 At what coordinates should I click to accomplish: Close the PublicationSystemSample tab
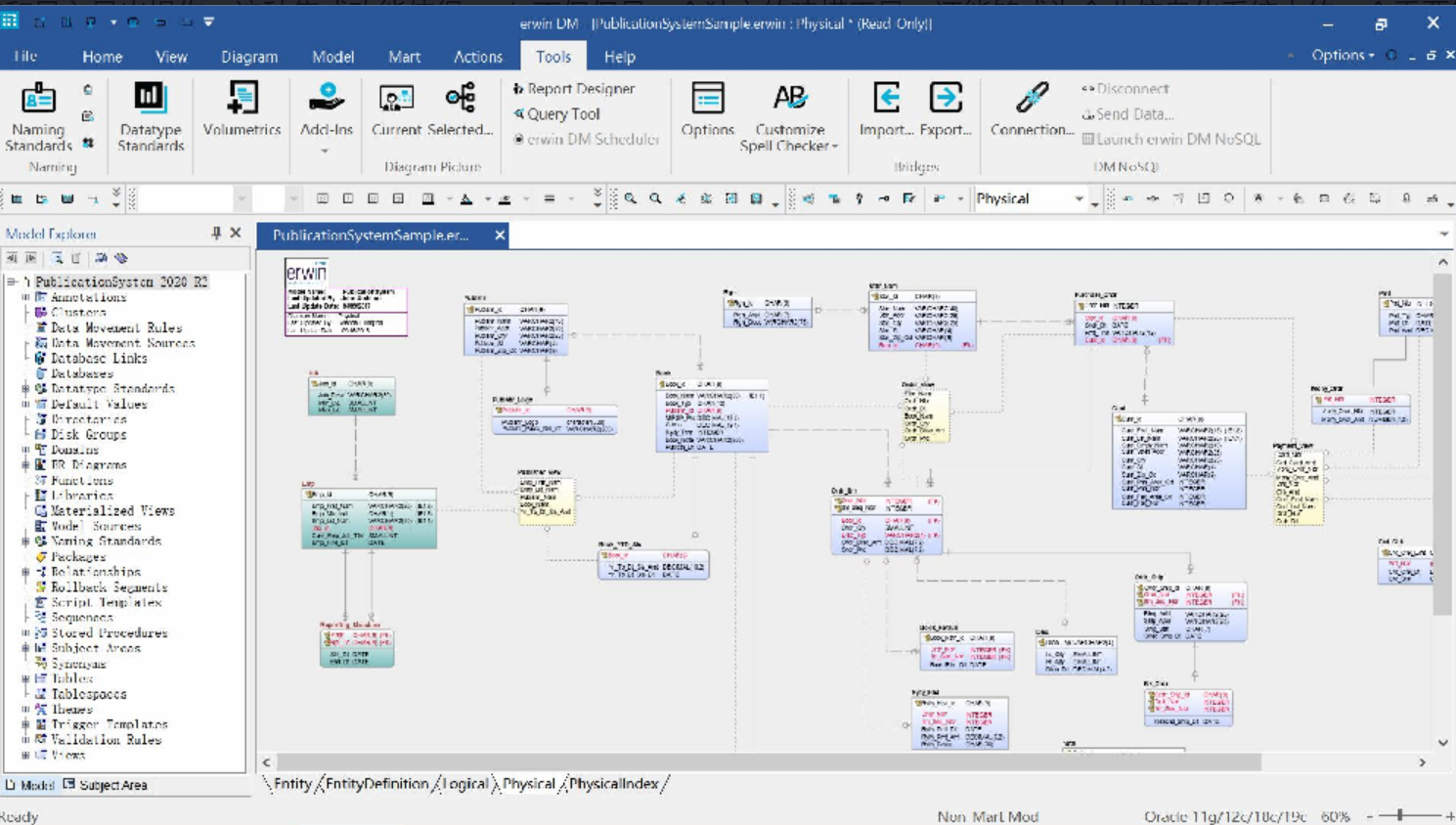500,235
